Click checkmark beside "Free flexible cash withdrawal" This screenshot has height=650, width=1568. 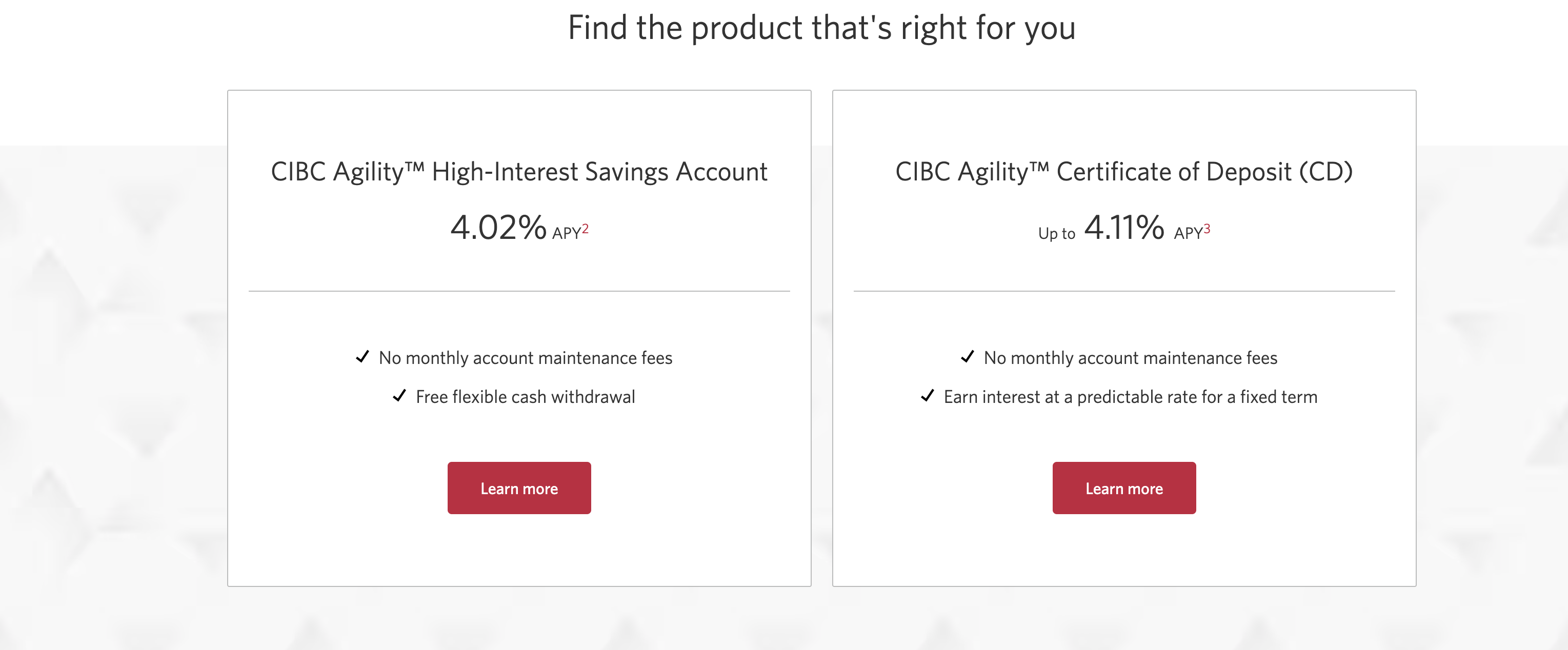(x=400, y=396)
